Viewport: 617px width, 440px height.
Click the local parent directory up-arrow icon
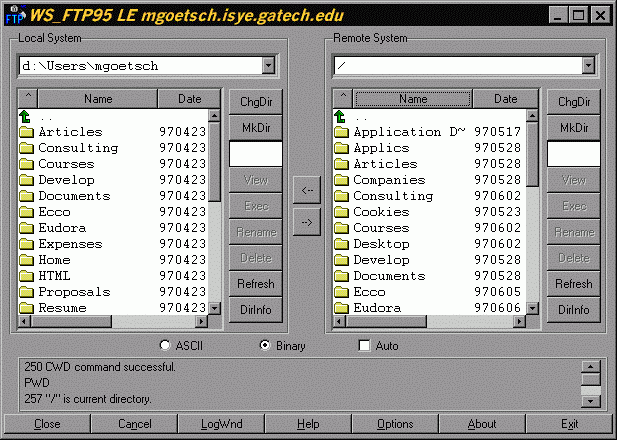click(26, 116)
